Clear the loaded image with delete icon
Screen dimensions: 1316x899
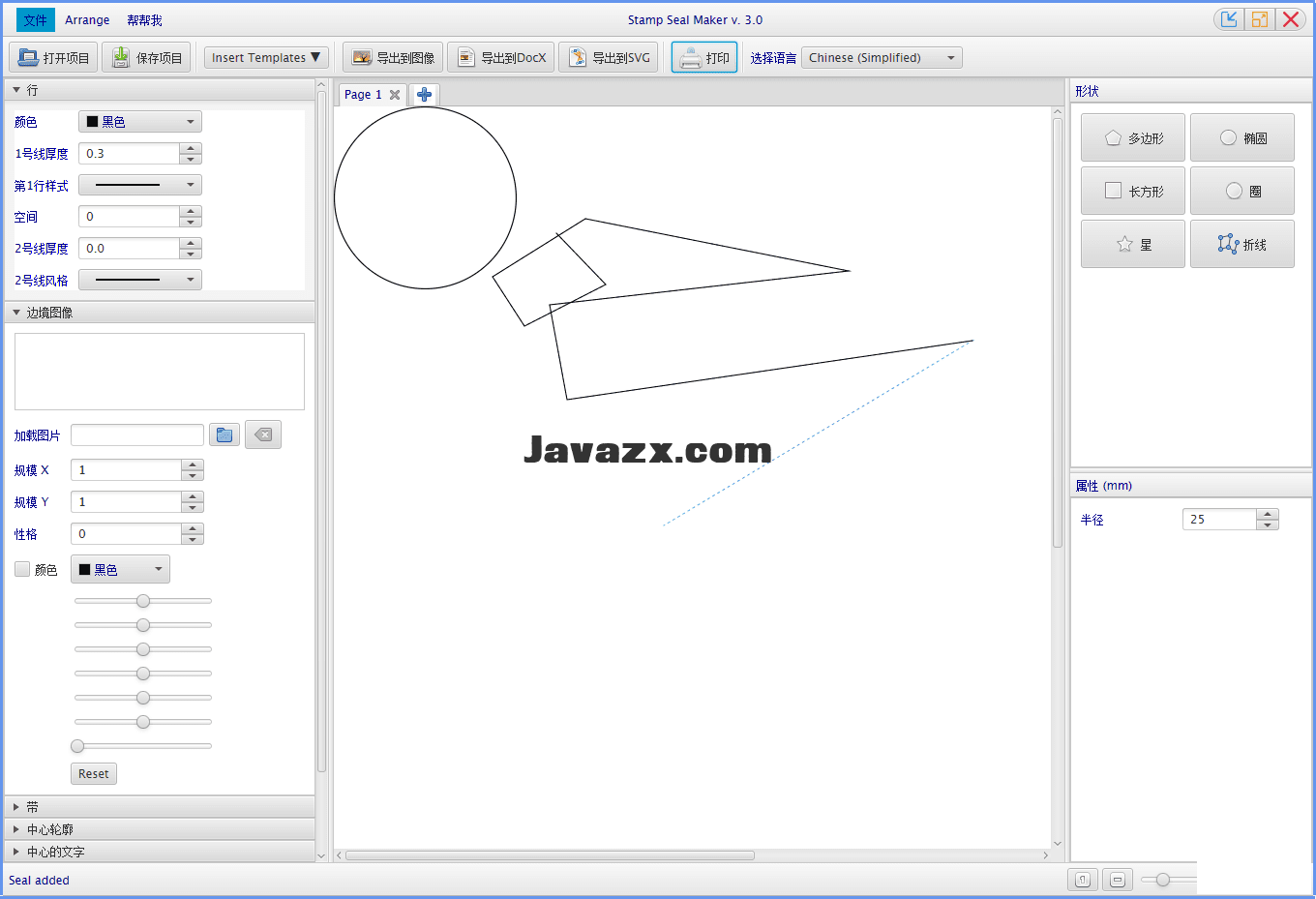click(263, 435)
